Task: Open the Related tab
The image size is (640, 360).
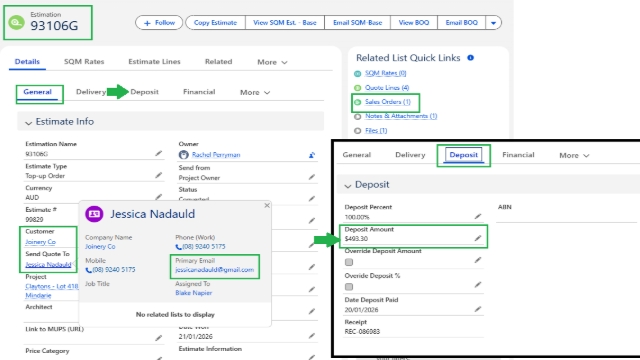Action: pos(218,62)
